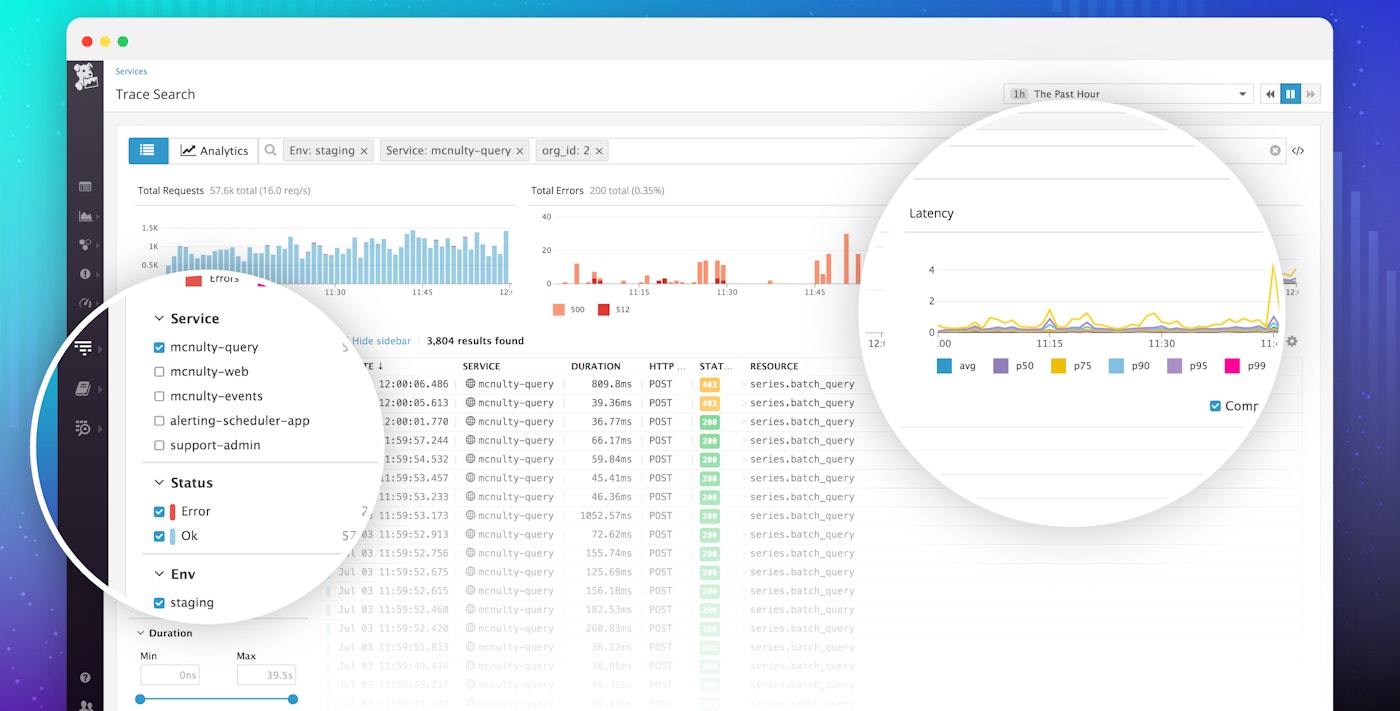Click the code </> query syntax icon
Screen dimensions: 1400x711
[x=1298, y=150]
